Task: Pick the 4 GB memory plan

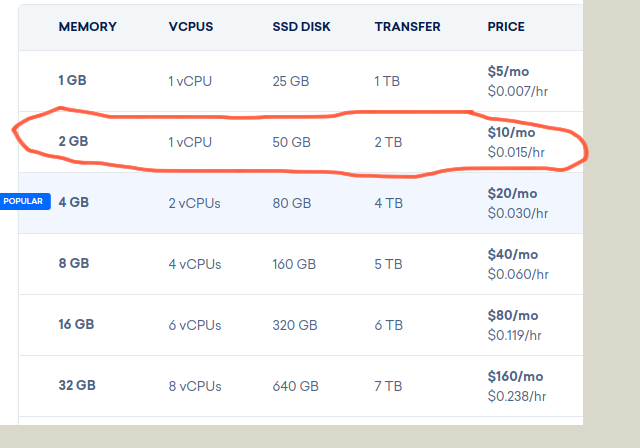Action: [74, 202]
